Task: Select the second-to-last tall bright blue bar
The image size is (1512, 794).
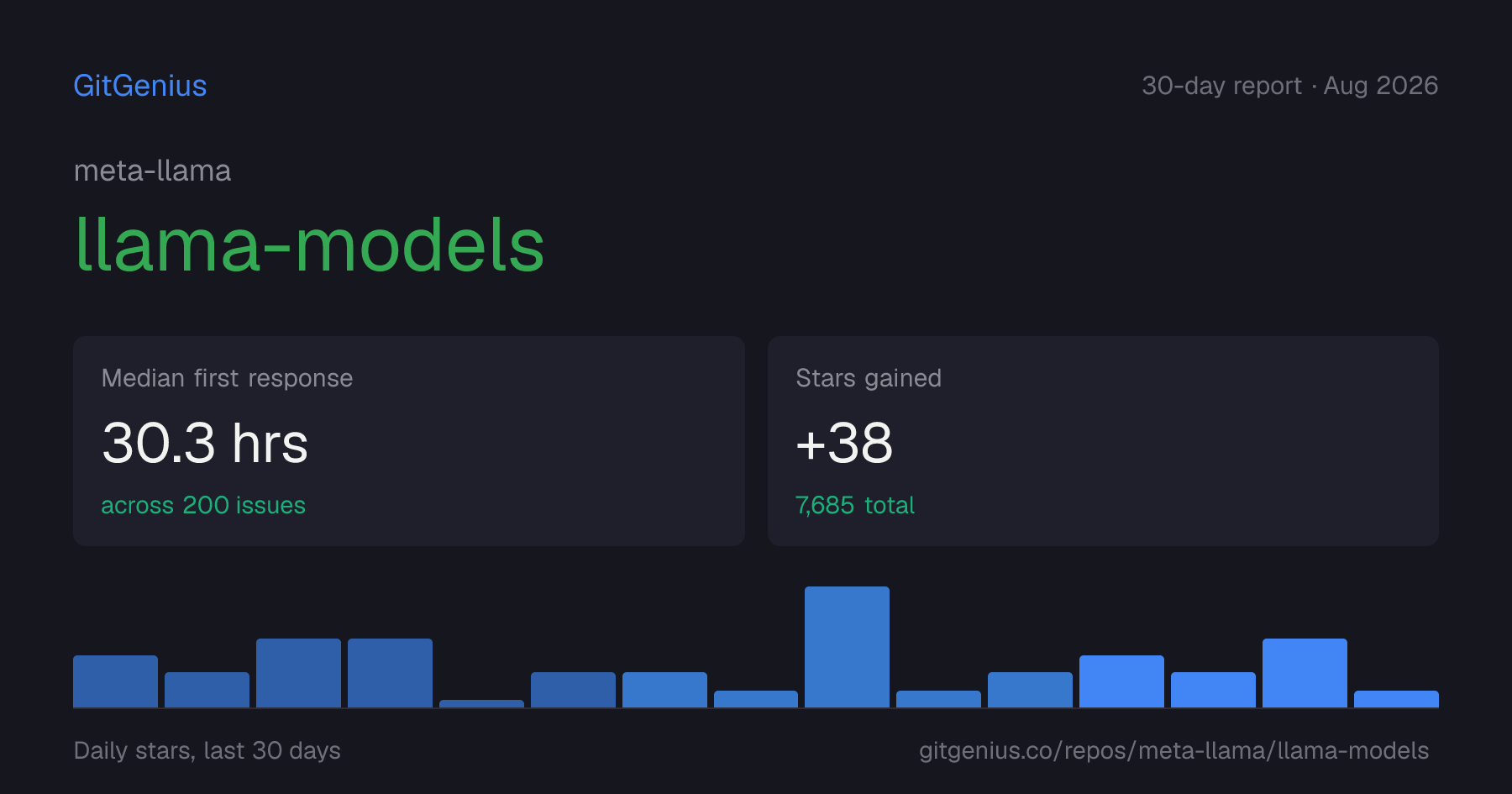Action: tap(1305, 673)
